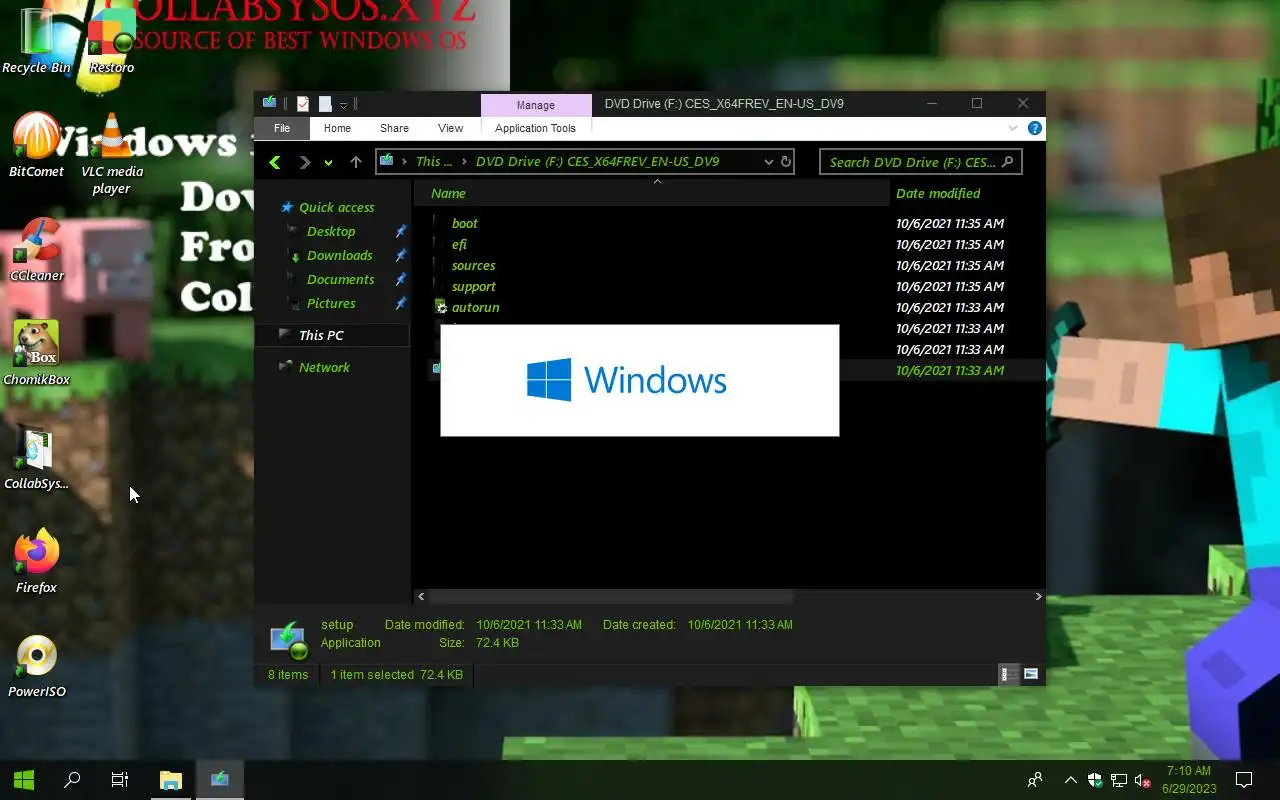This screenshot has height=800, width=1280.
Task: Click the Manage contextual tab
Action: (536, 105)
